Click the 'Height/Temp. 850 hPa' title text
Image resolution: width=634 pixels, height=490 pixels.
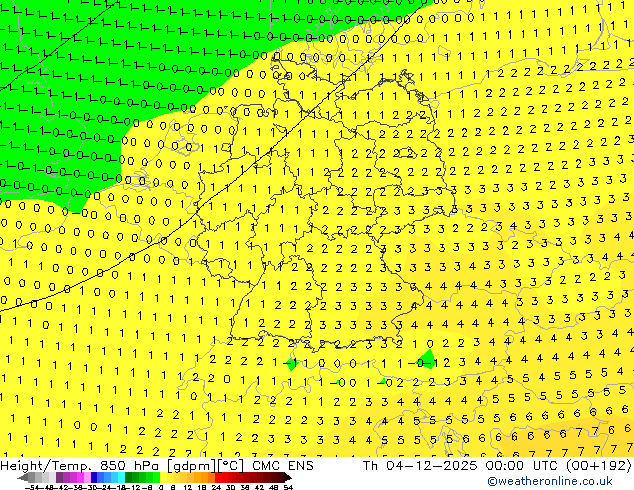(82, 465)
